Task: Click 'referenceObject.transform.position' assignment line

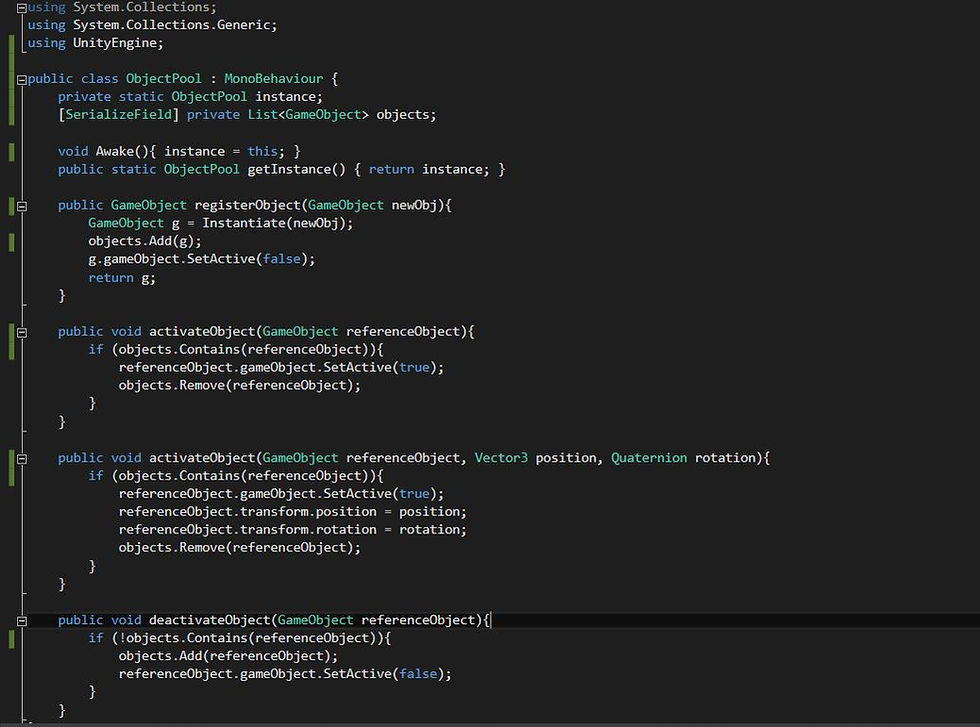Action: point(292,512)
